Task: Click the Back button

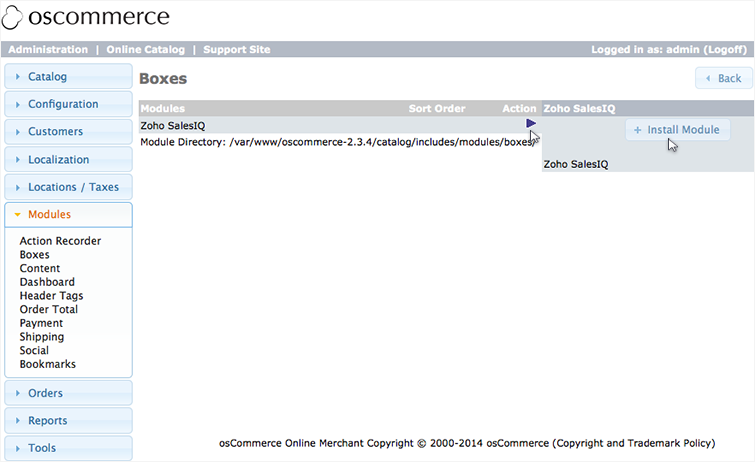Action: [x=724, y=78]
